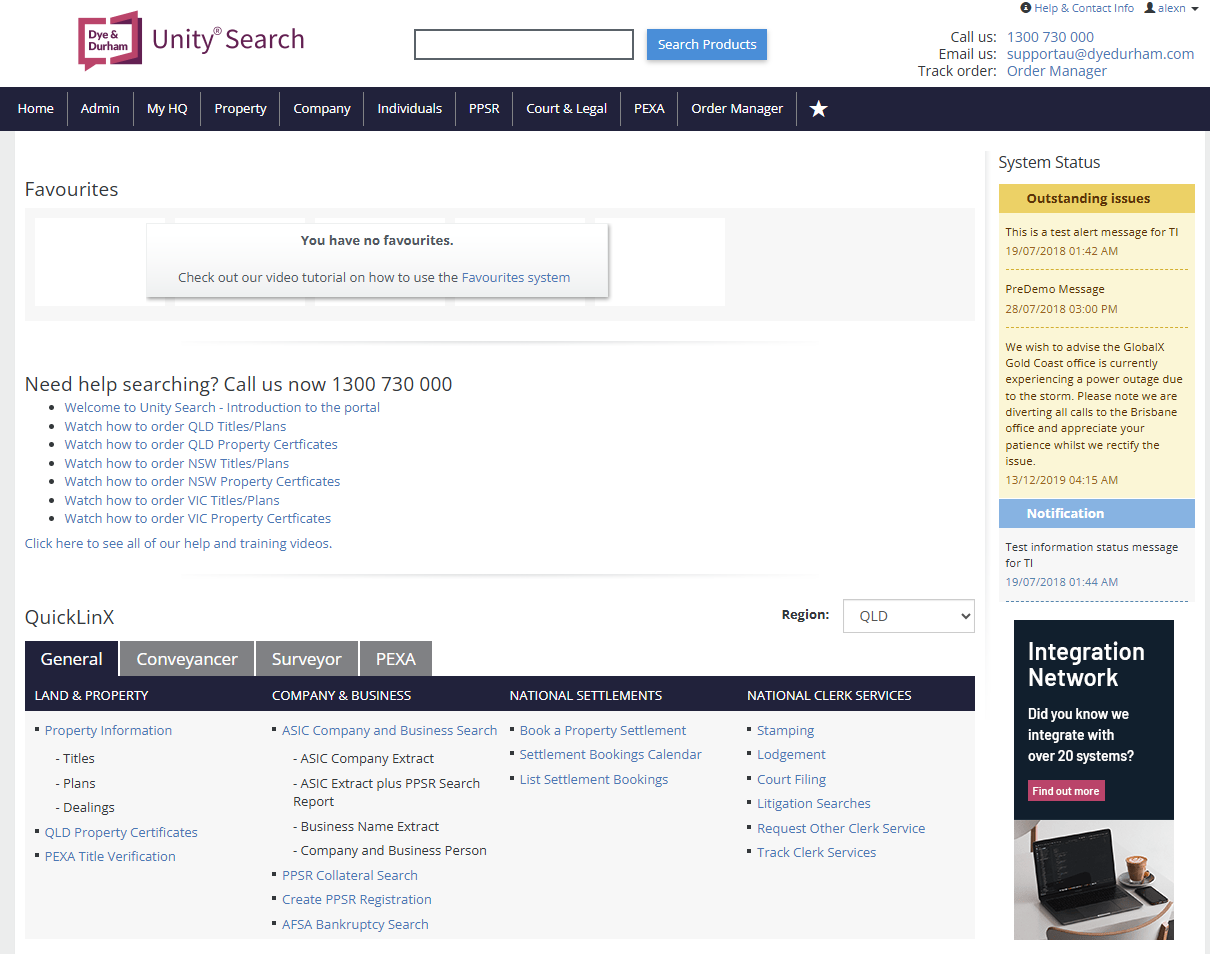
Task: Switch to the PEXA QuickLinX tab
Action: tap(396, 659)
